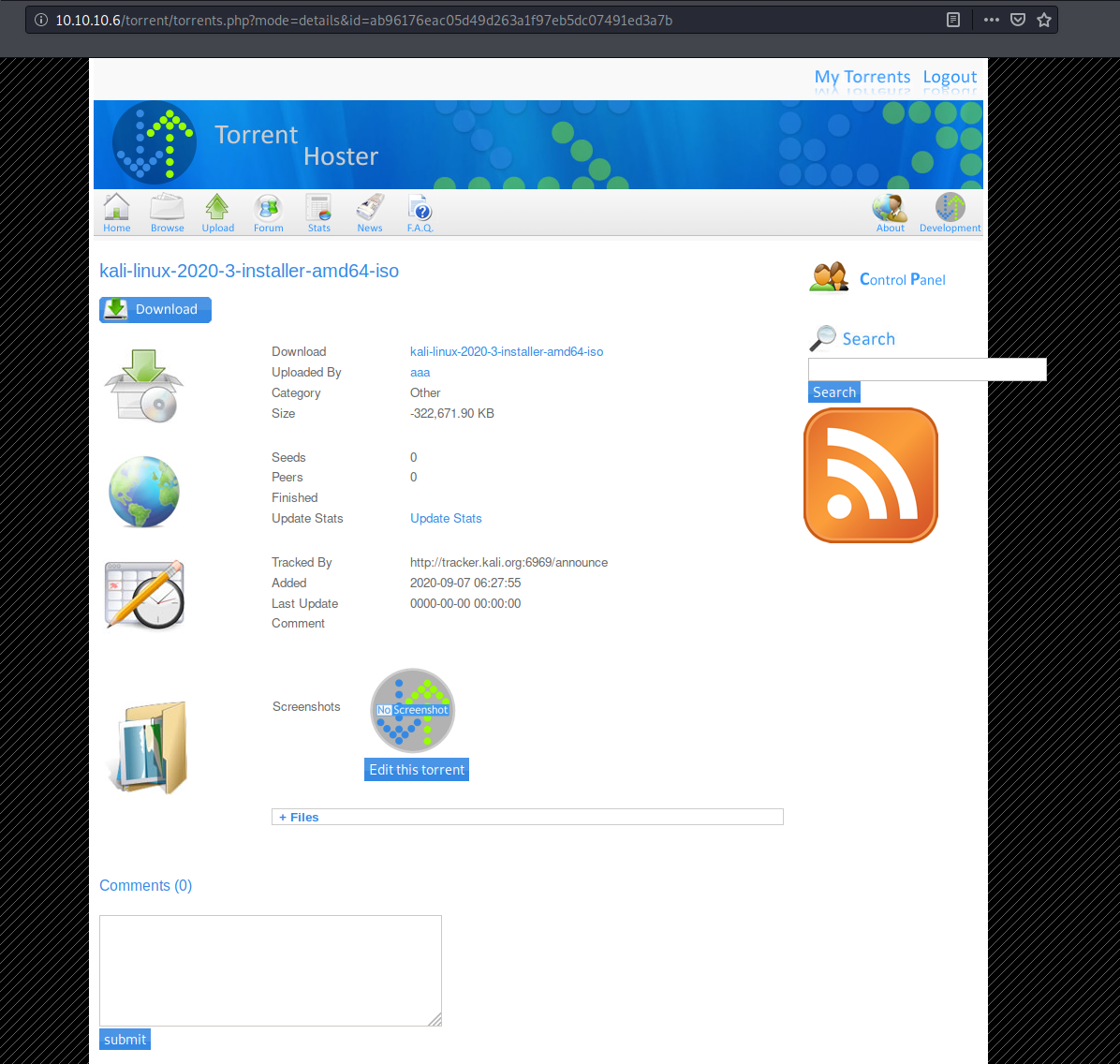Click the Search heading text in sidebar

[868, 339]
